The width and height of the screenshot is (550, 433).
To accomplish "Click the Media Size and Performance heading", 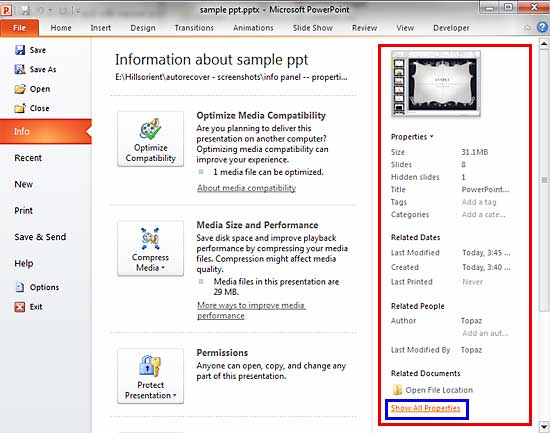I will (x=257, y=225).
